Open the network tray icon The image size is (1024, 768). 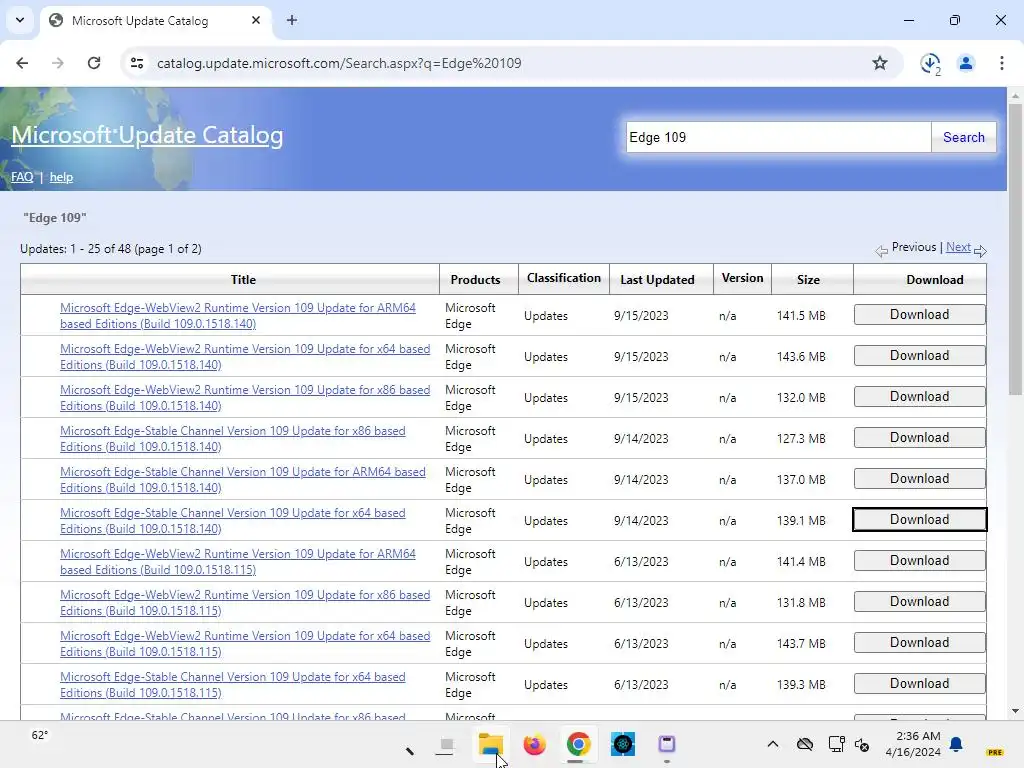[836, 744]
